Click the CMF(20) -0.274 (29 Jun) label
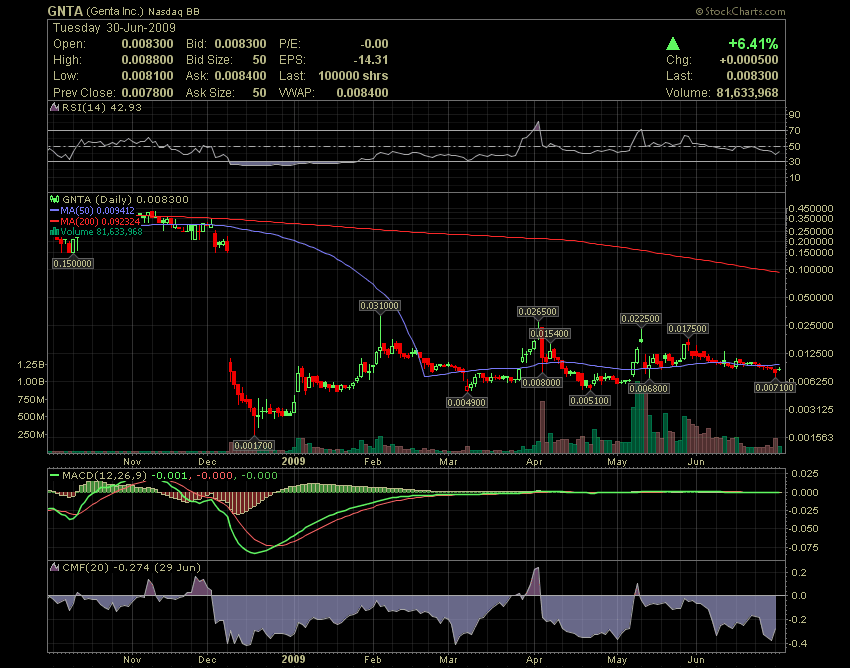Screen dimensions: 850x668 [131, 567]
